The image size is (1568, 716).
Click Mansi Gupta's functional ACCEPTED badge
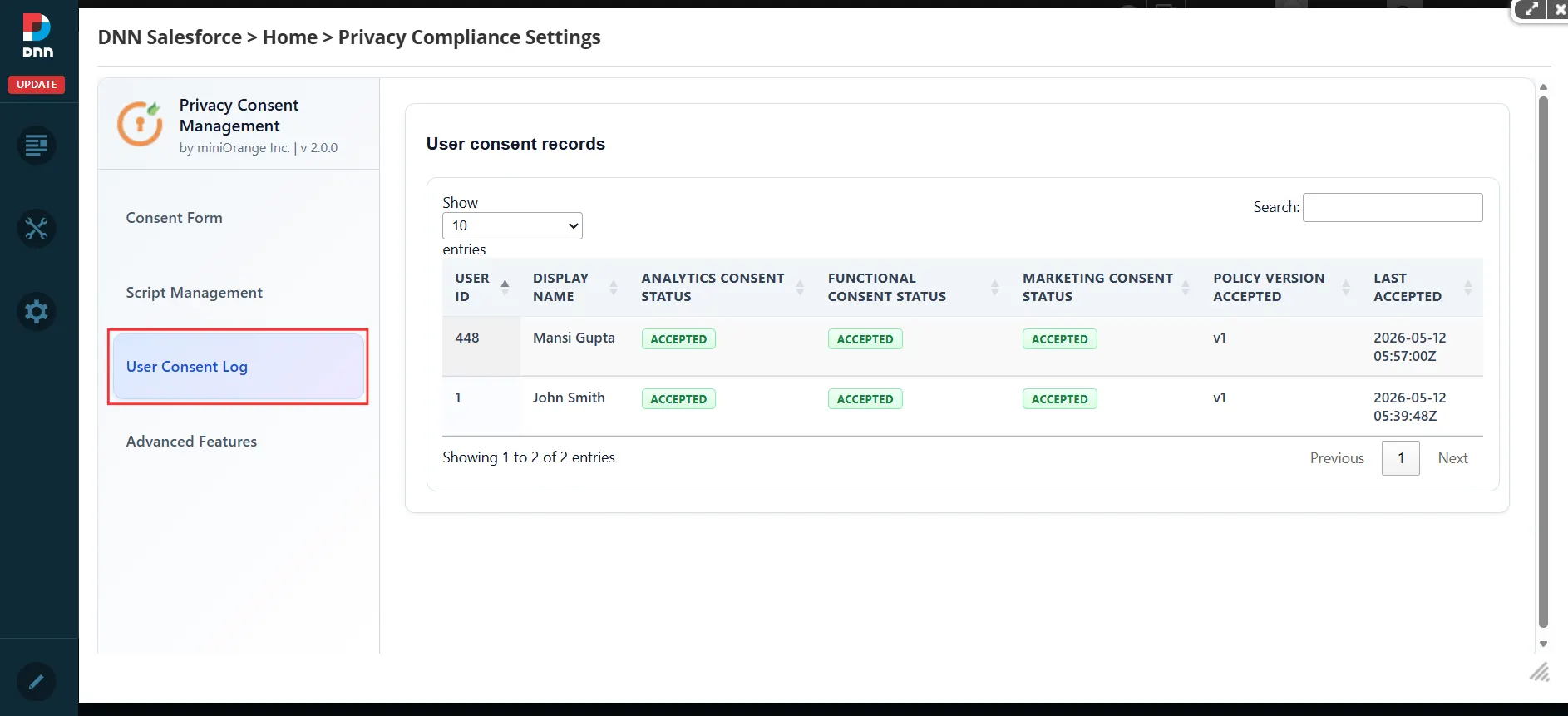point(865,339)
